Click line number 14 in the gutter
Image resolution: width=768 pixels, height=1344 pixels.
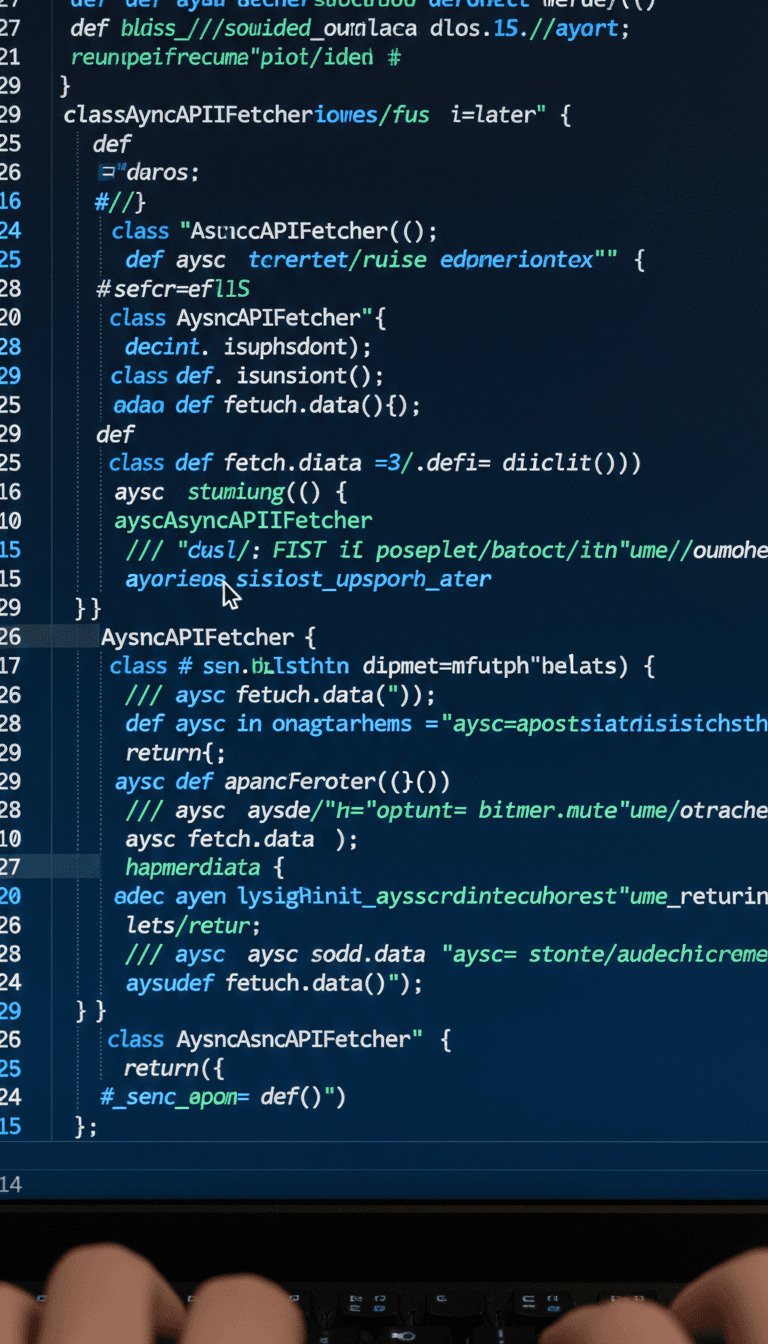click(x=10, y=1185)
